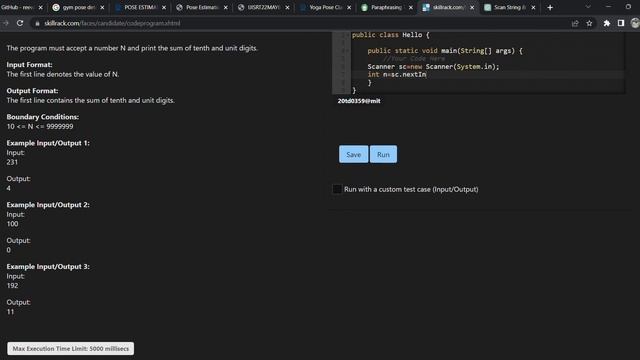Close the skillrack.com tab
Image resolution: width=640 pixels, height=360 pixels.
click(x=472, y=7)
